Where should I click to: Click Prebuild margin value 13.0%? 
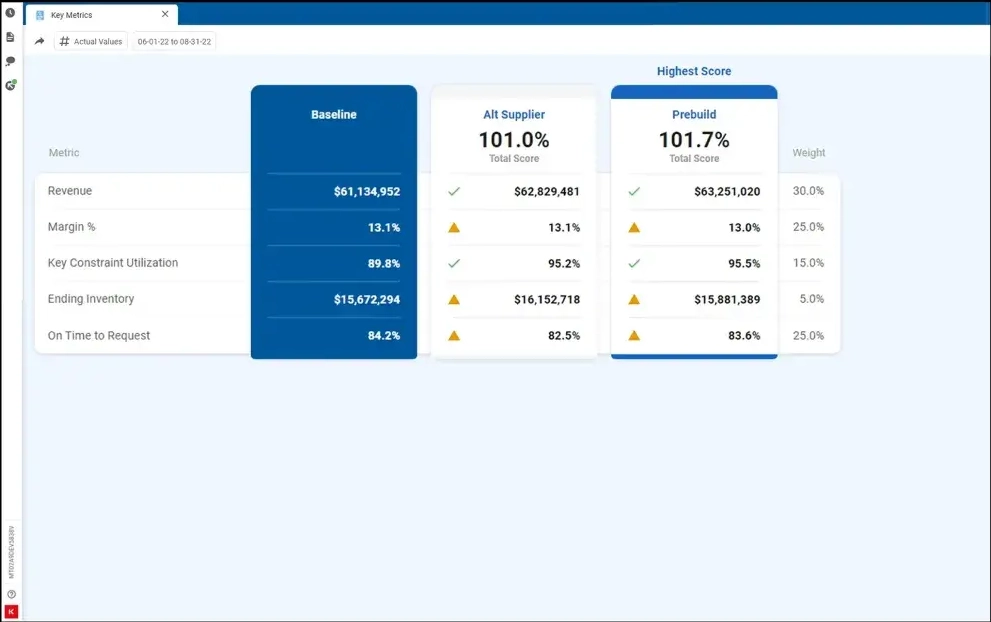click(x=744, y=228)
